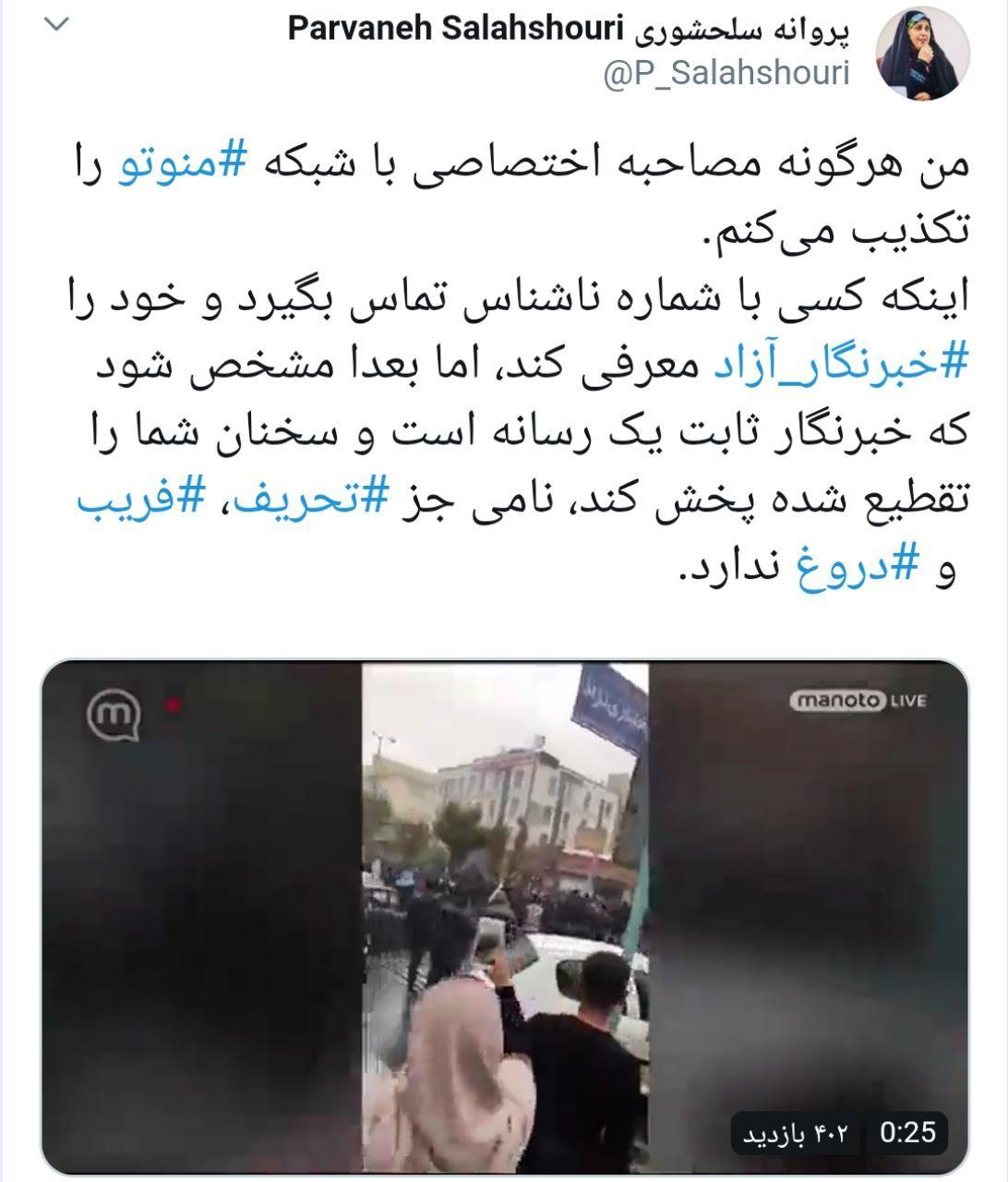Click the ۴۰۲ بازدید view count
This screenshot has width=1008, height=1182.
(x=800, y=1133)
